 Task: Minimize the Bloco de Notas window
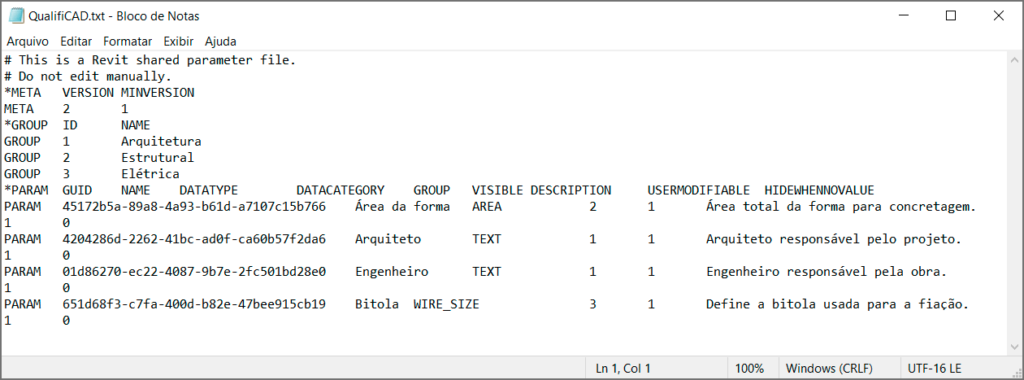tap(904, 16)
